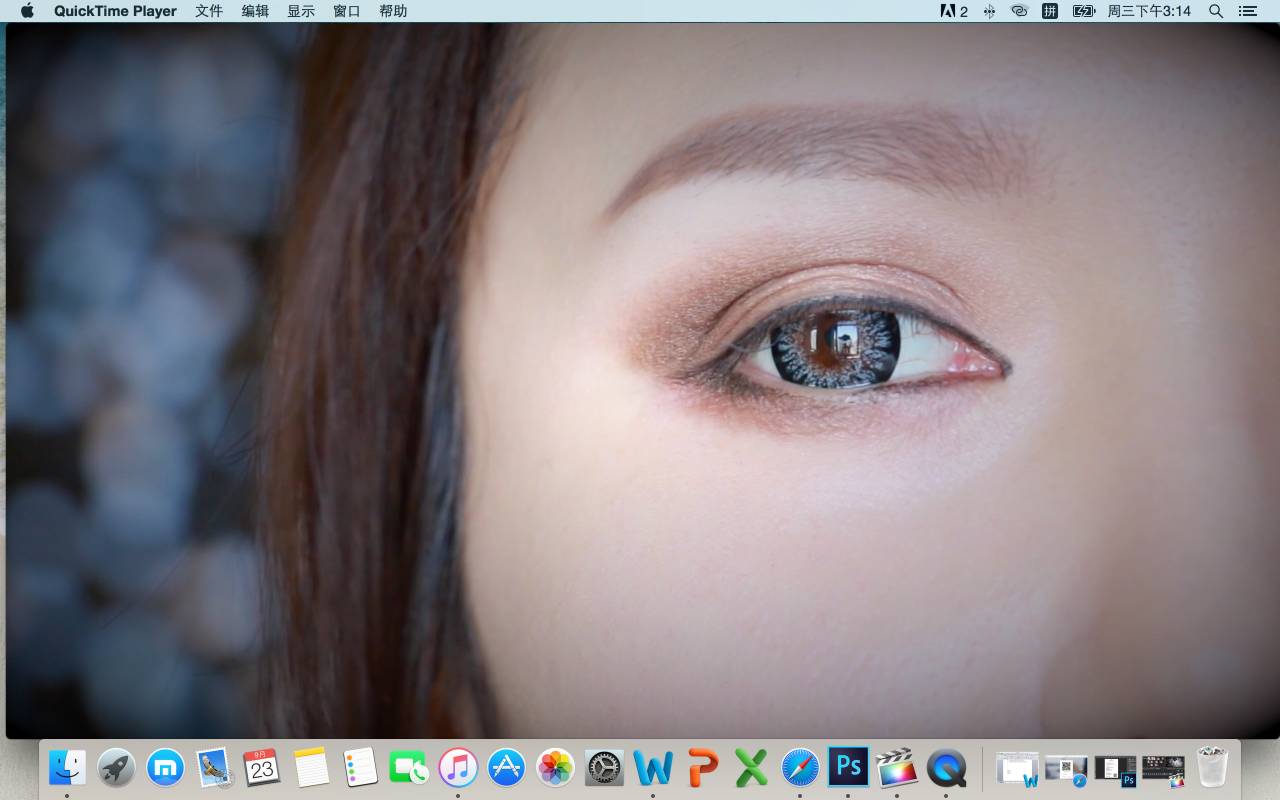The width and height of the screenshot is (1280, 800).
Task: Switch to Photoshop in the Dock
Action: (x=848, y=767)
